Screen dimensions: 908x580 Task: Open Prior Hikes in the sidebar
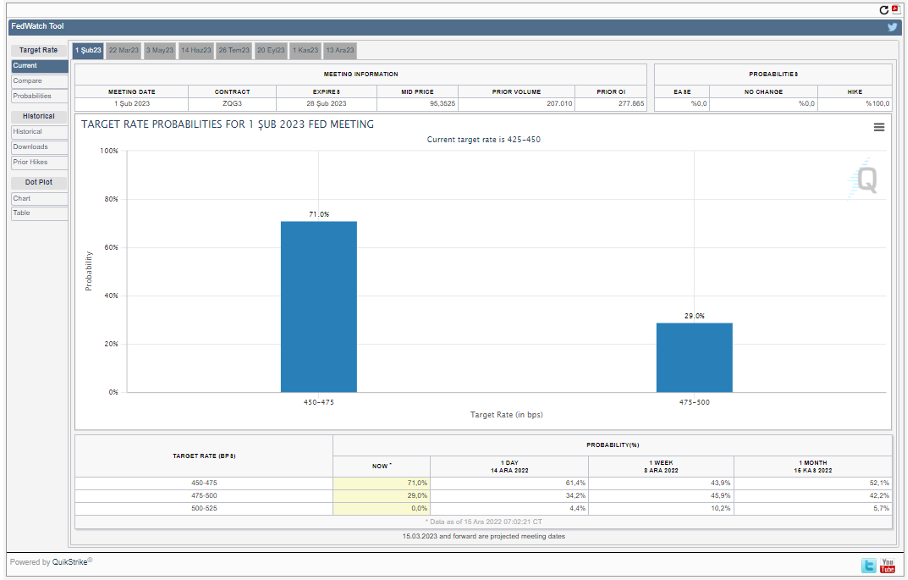39,162
